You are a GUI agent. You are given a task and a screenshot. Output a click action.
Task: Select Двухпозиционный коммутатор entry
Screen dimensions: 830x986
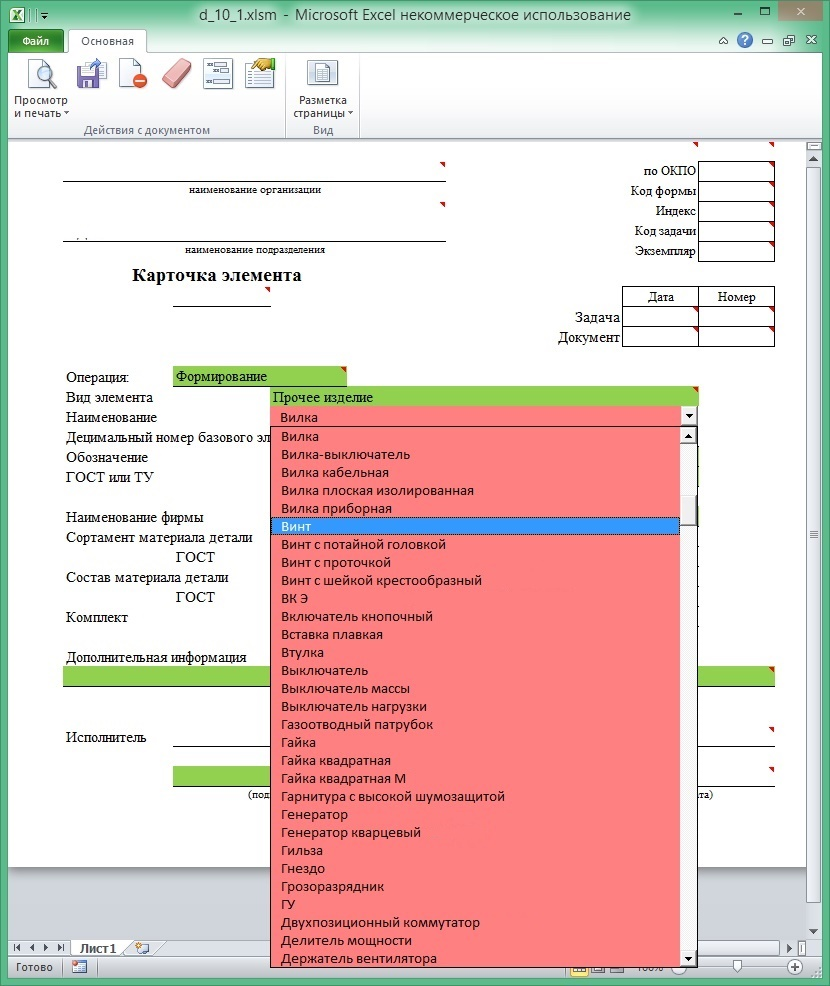pos(475,922)
